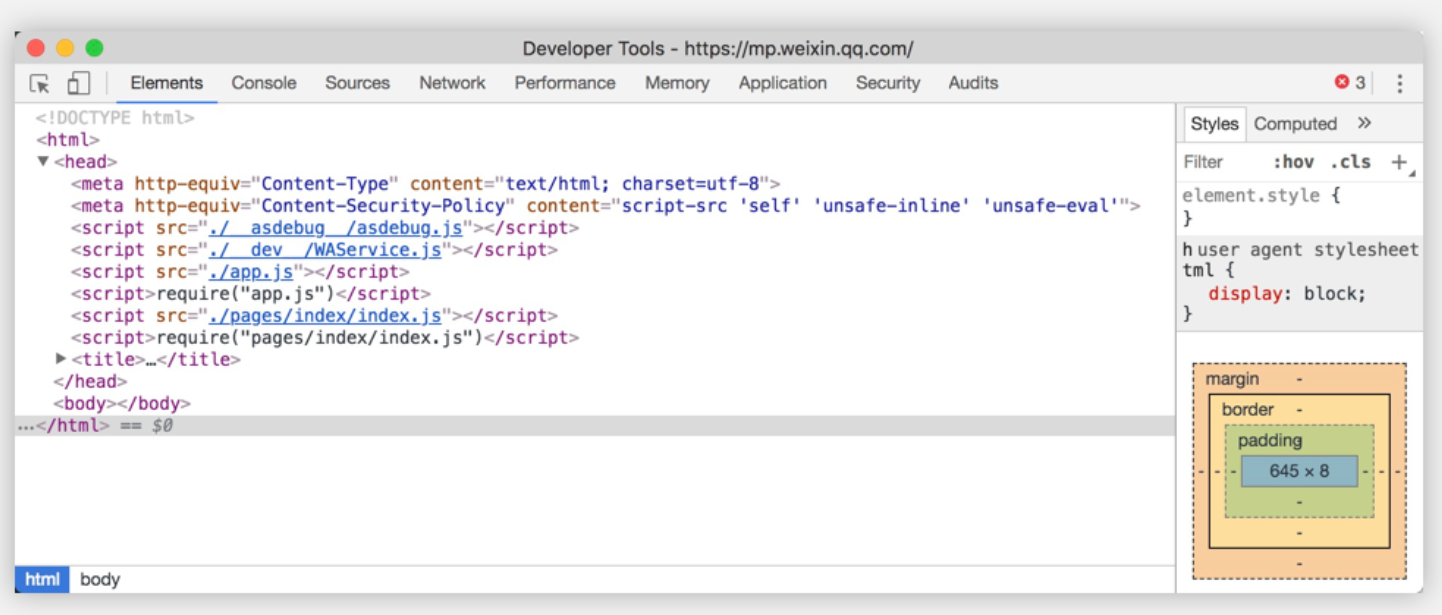This screenshot has height=615, width=1442.
Task: Open the Application tab
Action: (783, 83)
